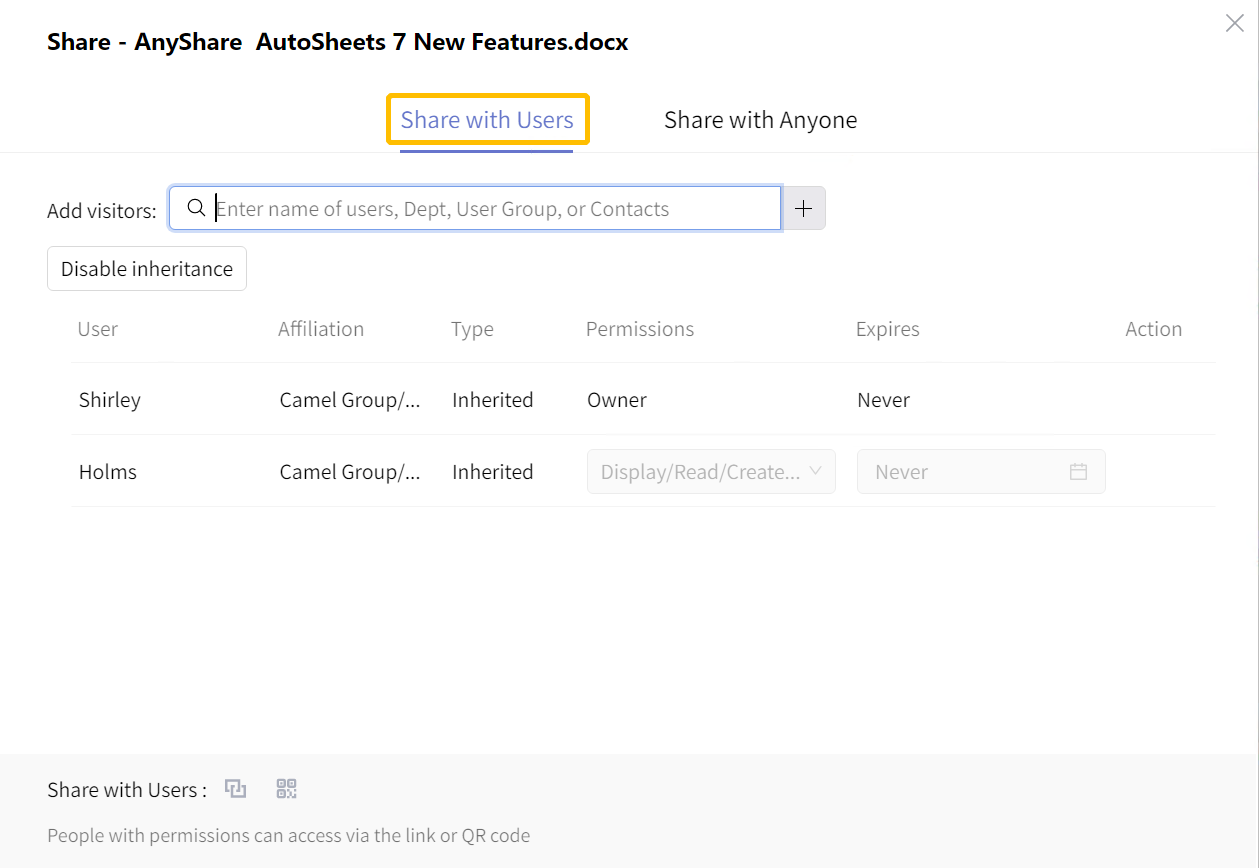
Task: Click the Type column header
Action: pos(473,329)
